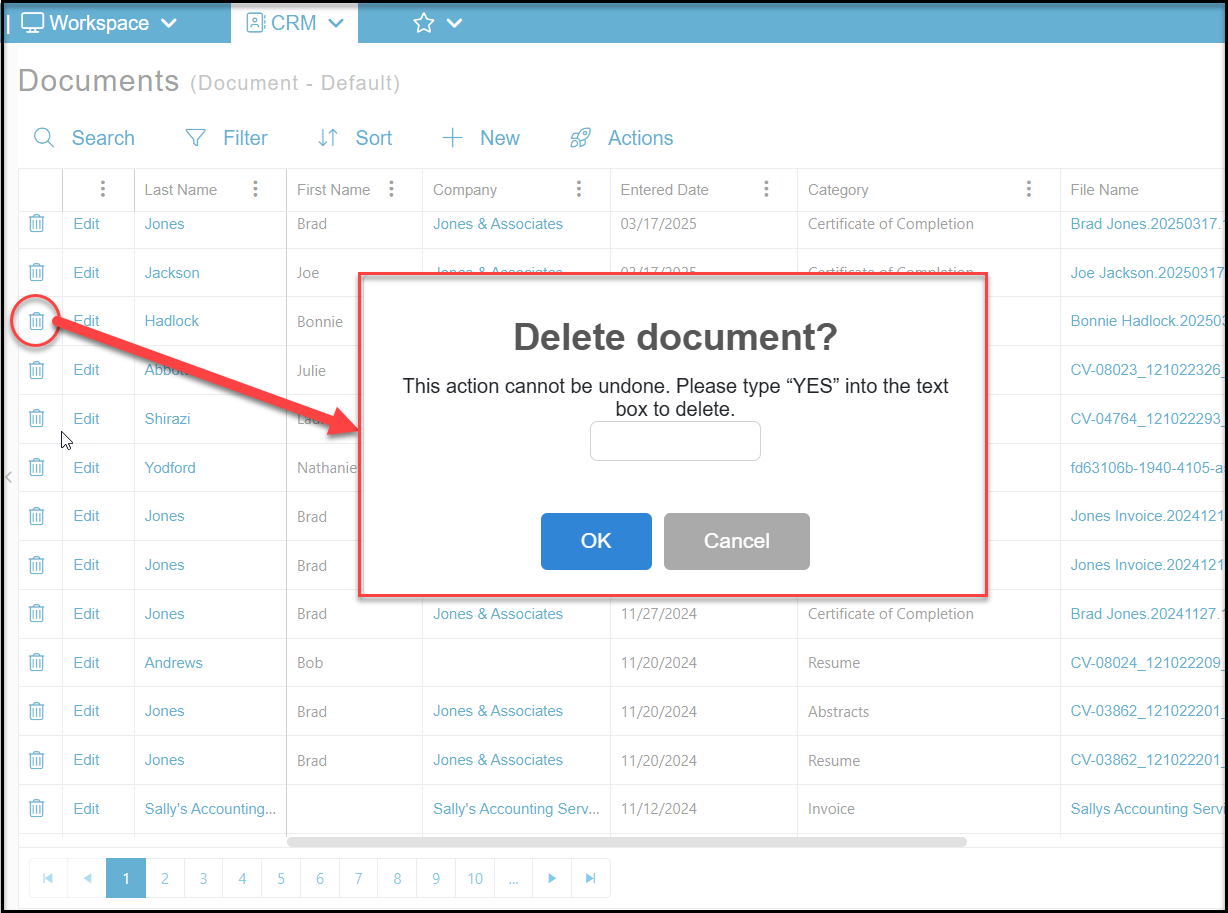This screenshot has width=1228, height=913.
Task: Open the Entered Date column options menu
Action: [x=766, y=189]
